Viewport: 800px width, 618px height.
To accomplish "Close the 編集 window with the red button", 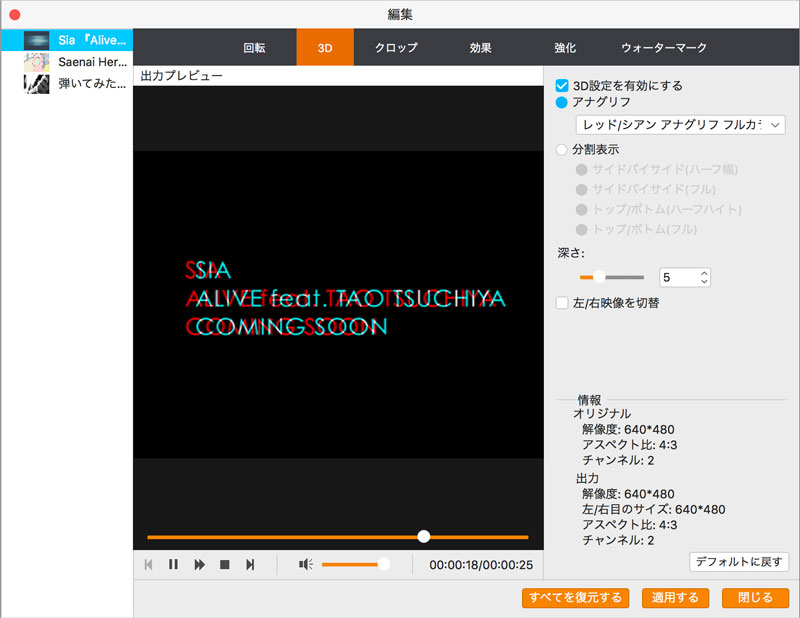I will click(x=15, y=15).
